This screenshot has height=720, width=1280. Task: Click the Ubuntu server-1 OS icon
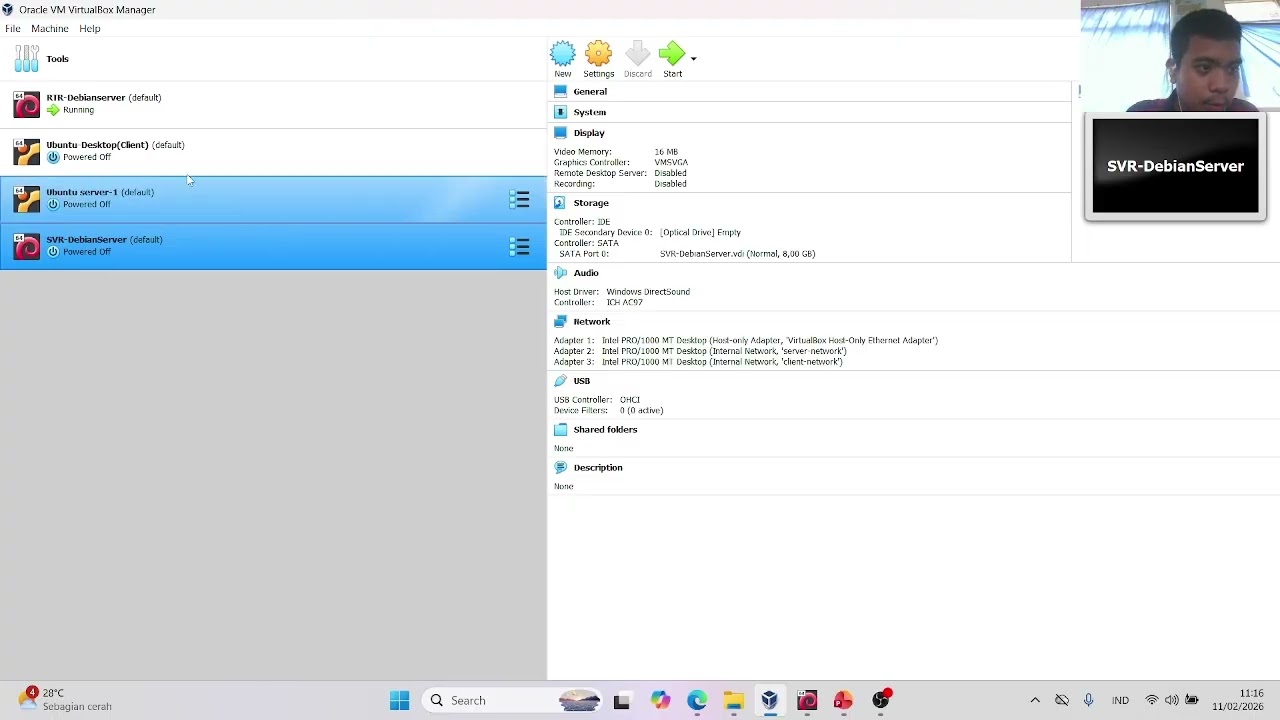pyautogui.click(x=27, y=199)
